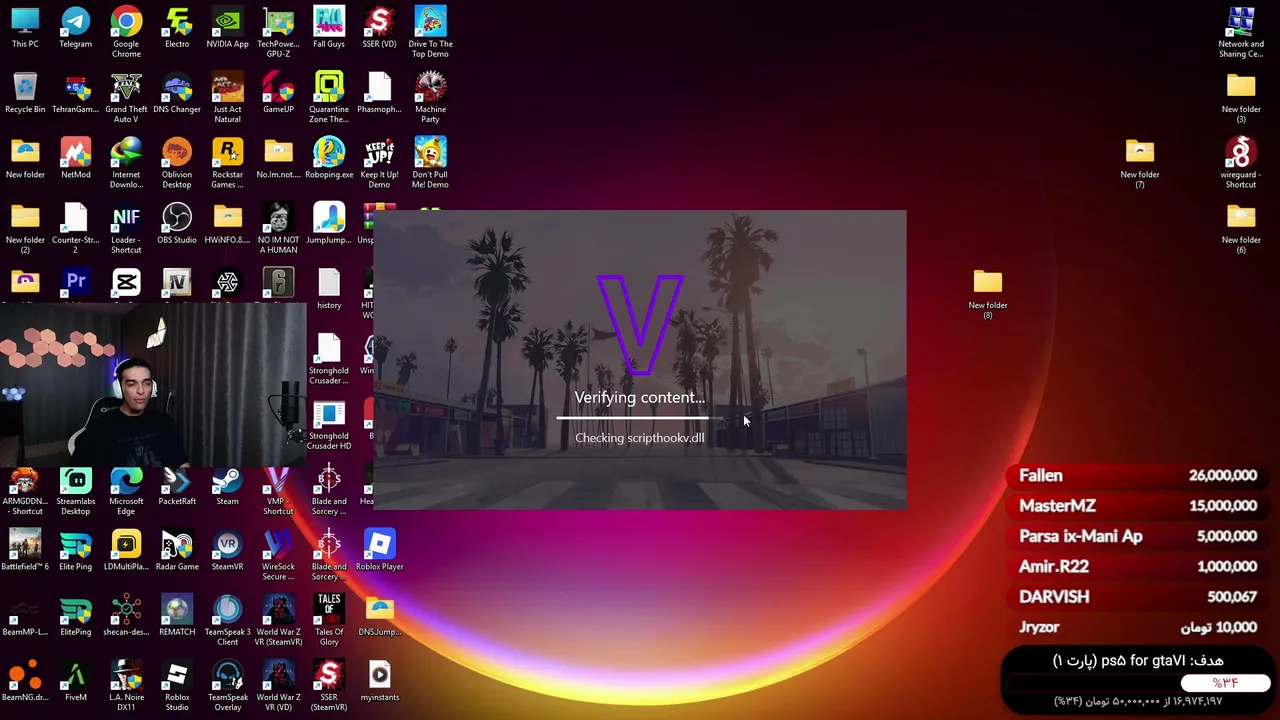This screenshot has height=720, width=1280.
Task: Click the Amir.R22 donor name
Action: tap(1054, 566)
